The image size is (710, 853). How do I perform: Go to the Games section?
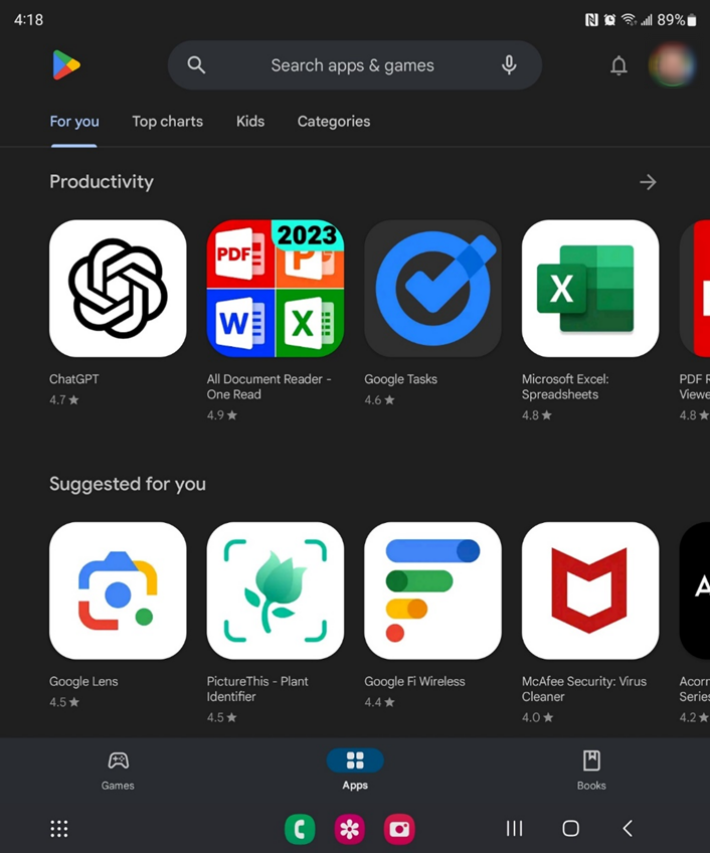point(118,770)
